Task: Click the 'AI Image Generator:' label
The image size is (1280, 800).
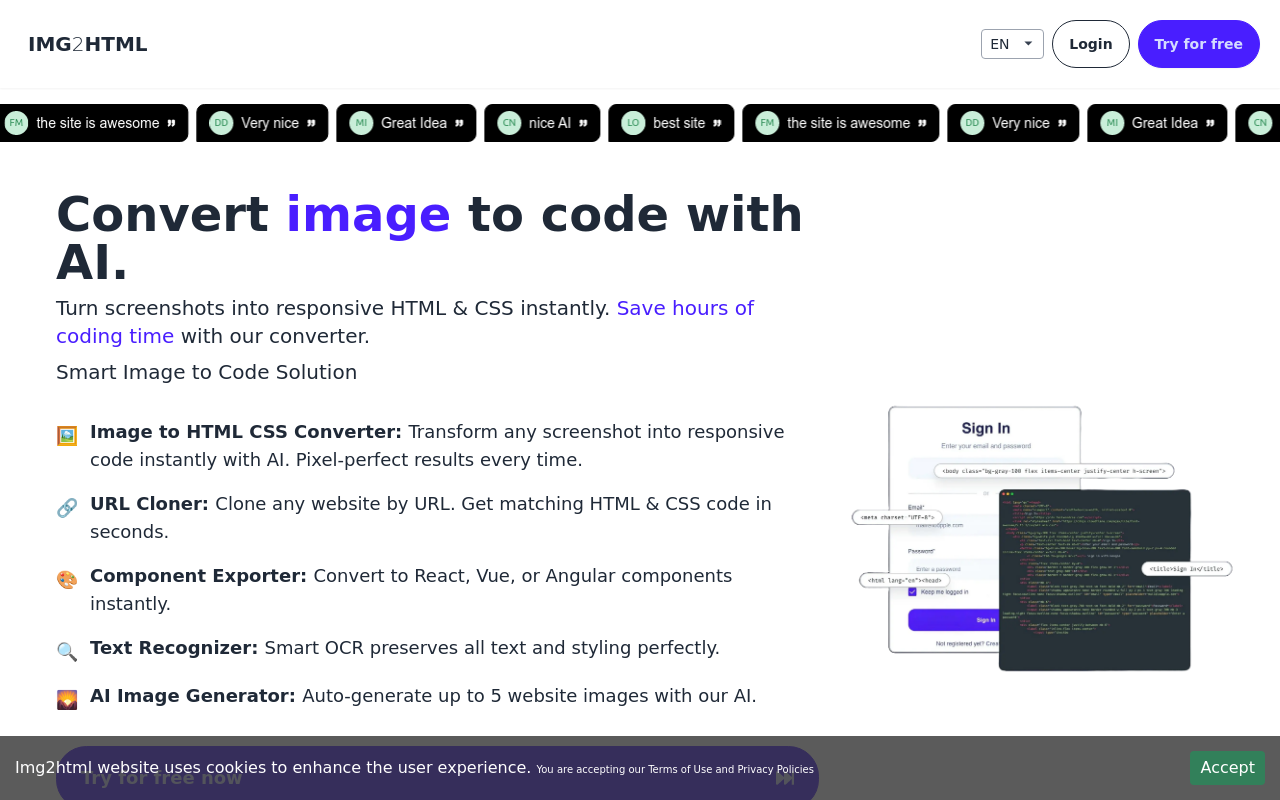Action: pos(193,696)
